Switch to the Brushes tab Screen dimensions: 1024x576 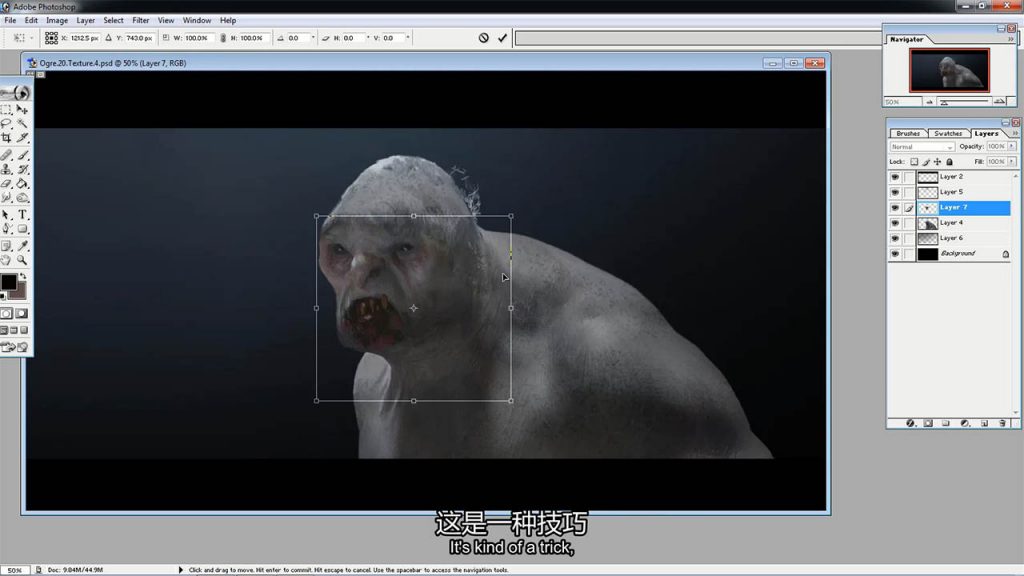pos(908,133)
